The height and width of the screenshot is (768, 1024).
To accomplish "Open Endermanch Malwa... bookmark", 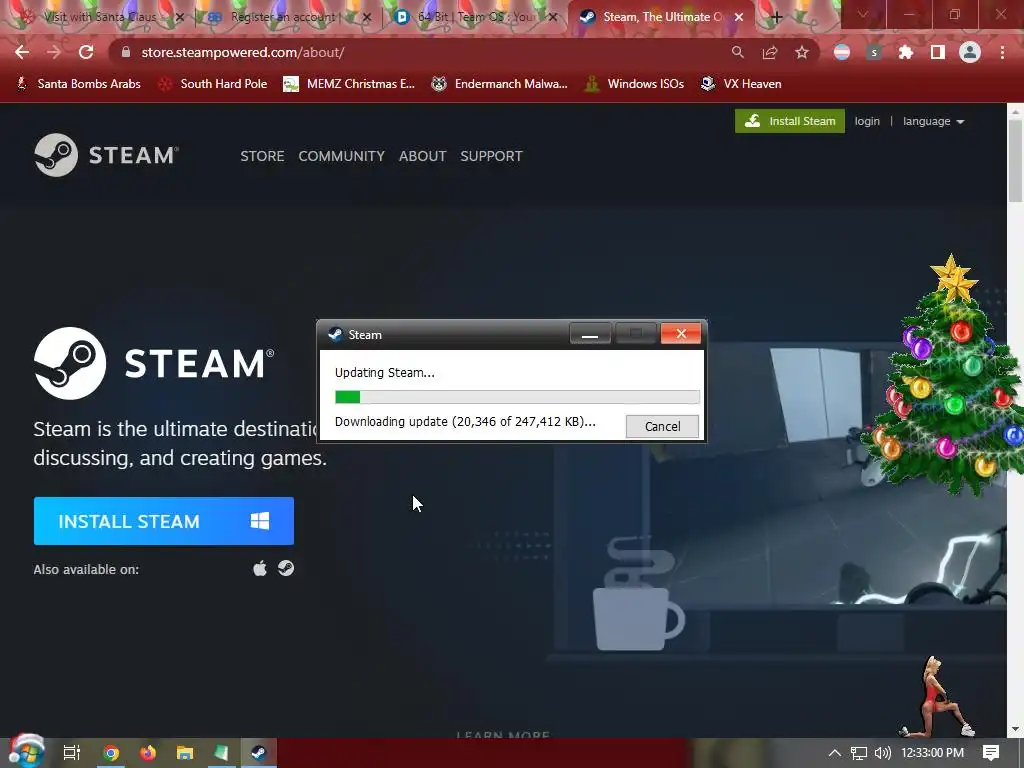I will 500,84.
